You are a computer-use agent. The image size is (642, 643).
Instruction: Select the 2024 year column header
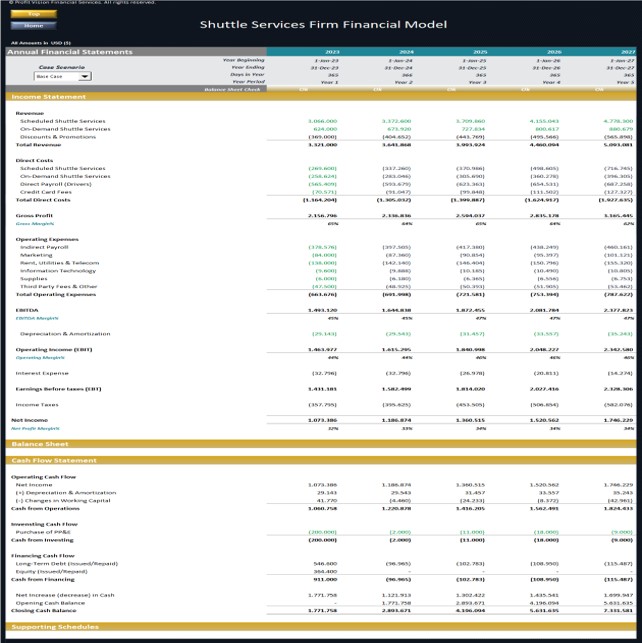(406, 52)
